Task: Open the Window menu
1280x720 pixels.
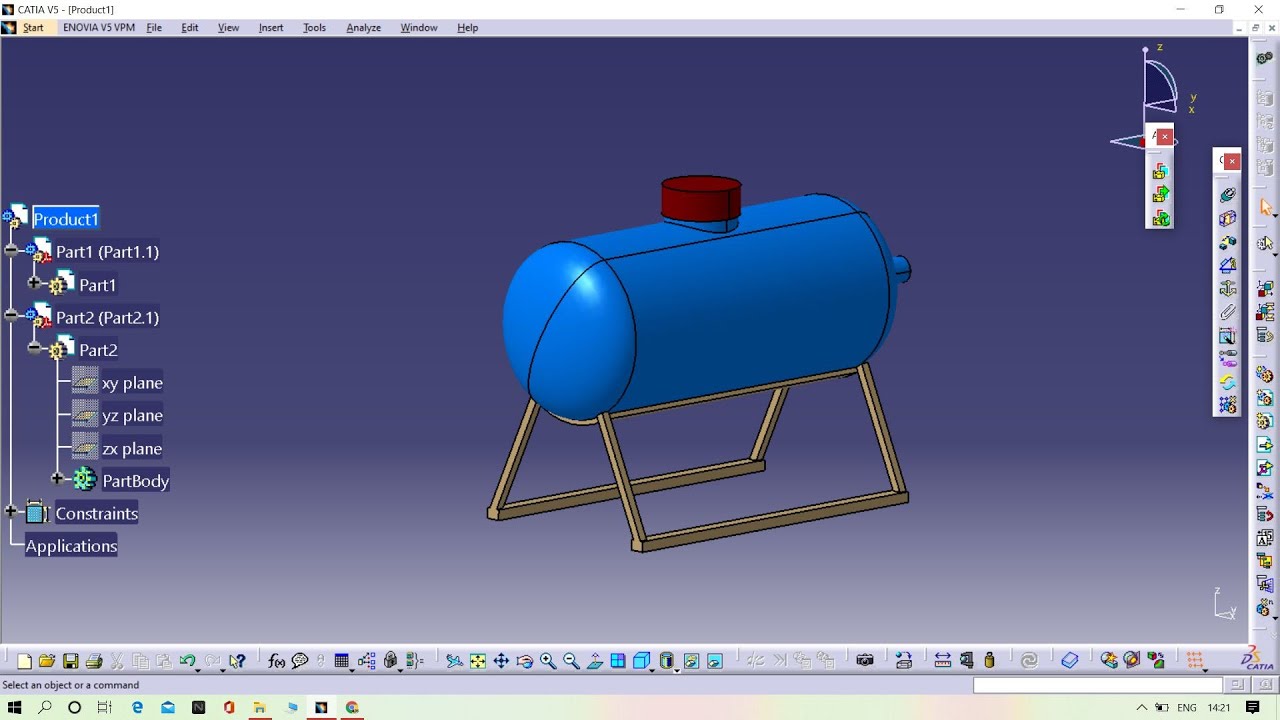Action: coord(419,27)
